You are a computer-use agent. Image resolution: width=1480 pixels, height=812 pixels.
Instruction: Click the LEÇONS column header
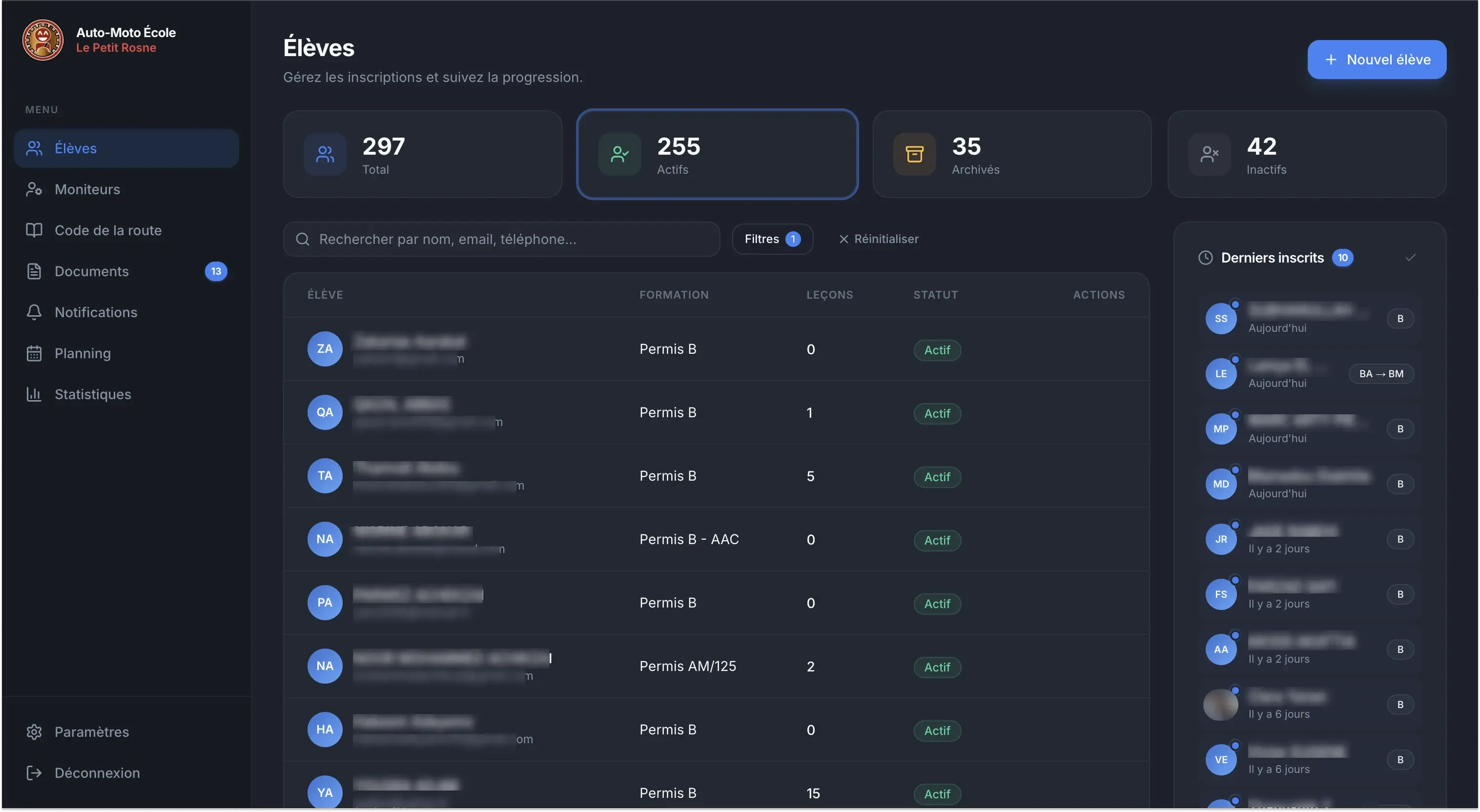[829, 295]
